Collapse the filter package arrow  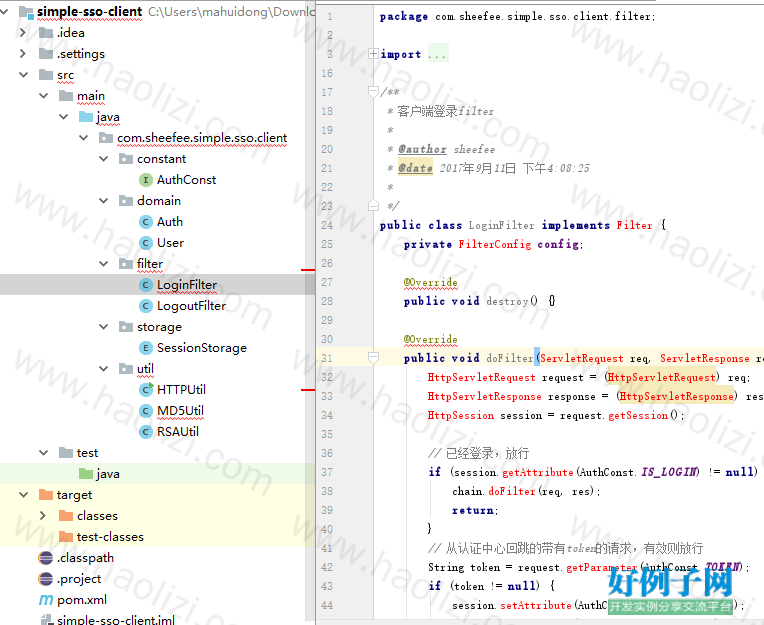(103, 264)
